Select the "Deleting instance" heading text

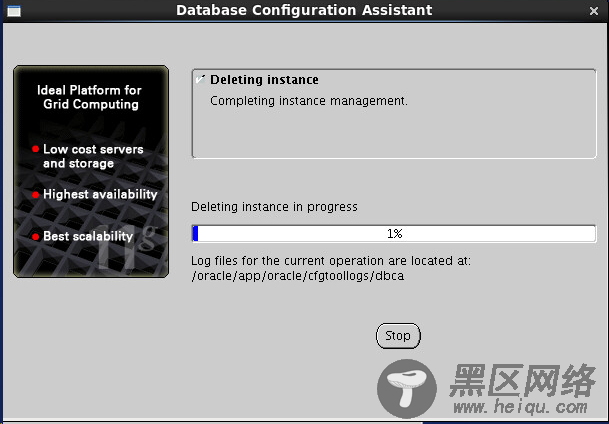tap(264, 80)
